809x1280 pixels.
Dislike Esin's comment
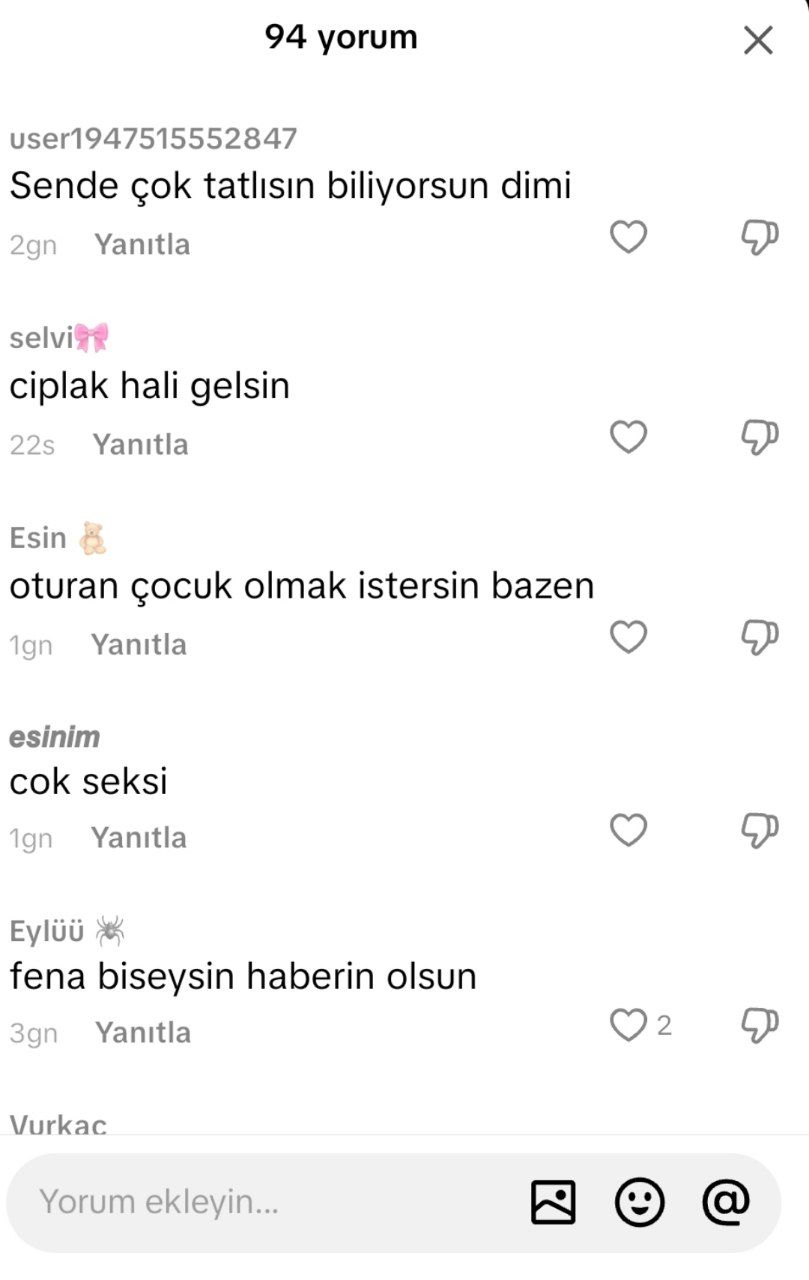[x=759, y=638]
